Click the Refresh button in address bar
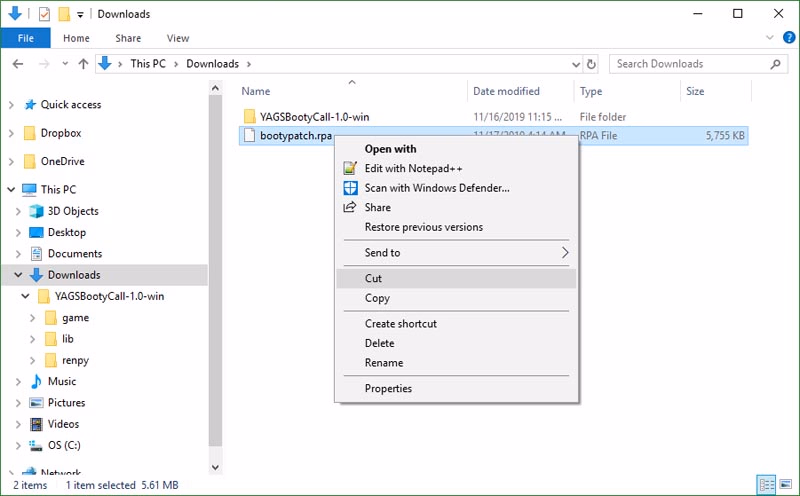800x496 pixels. [x=591, y=64]
